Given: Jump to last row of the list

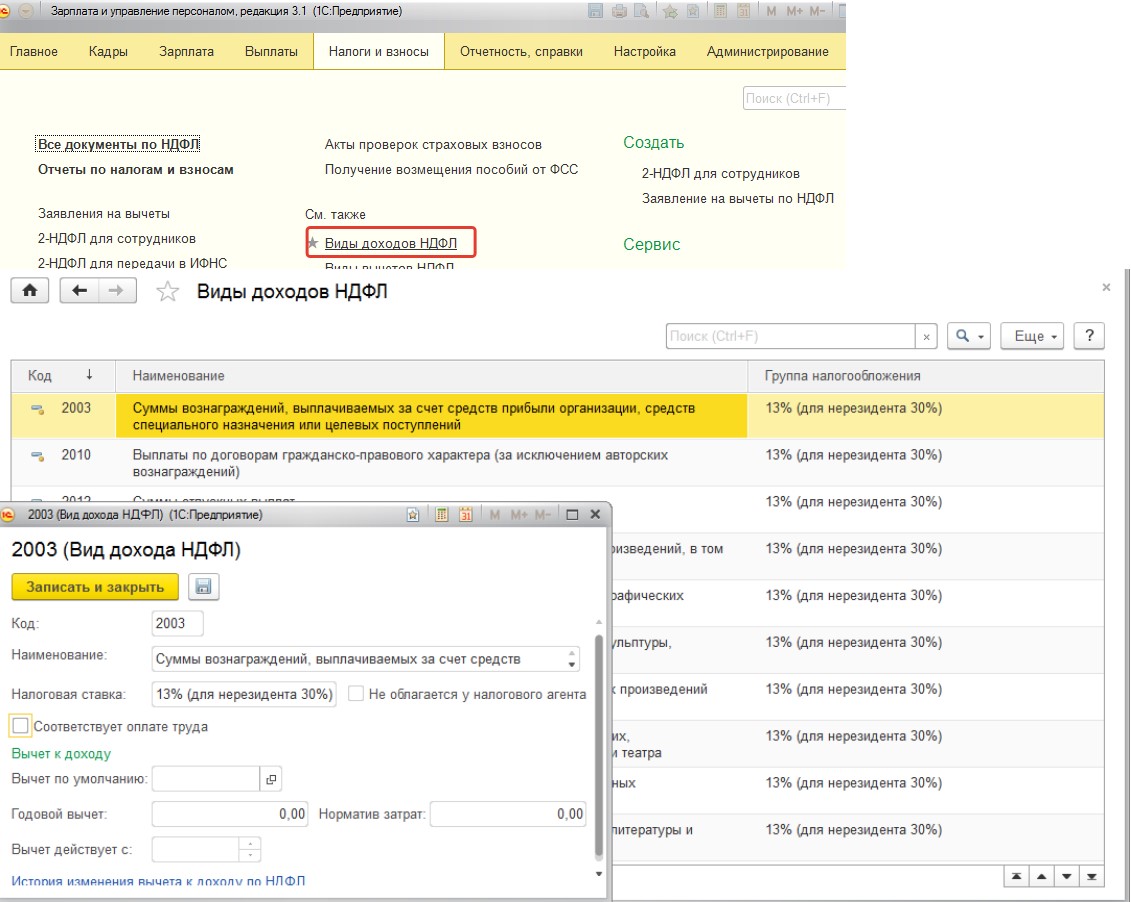Looking at the screenshot, I should coord(1091,877).
